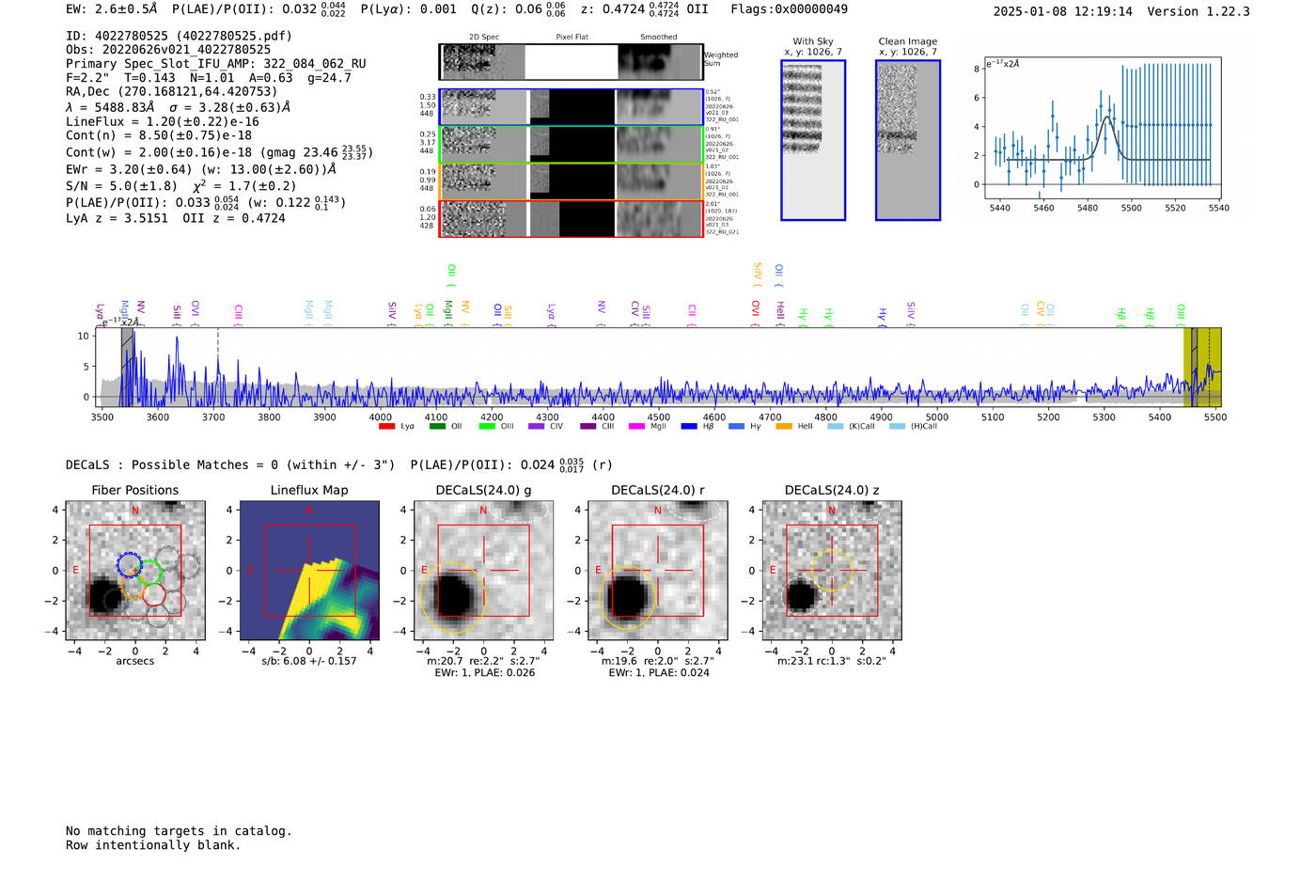Click the 2025-01-08 12:19:14 timestamp
Image resolution: width=1316 pixels, height=896 pixels.
pos(1063,11)
